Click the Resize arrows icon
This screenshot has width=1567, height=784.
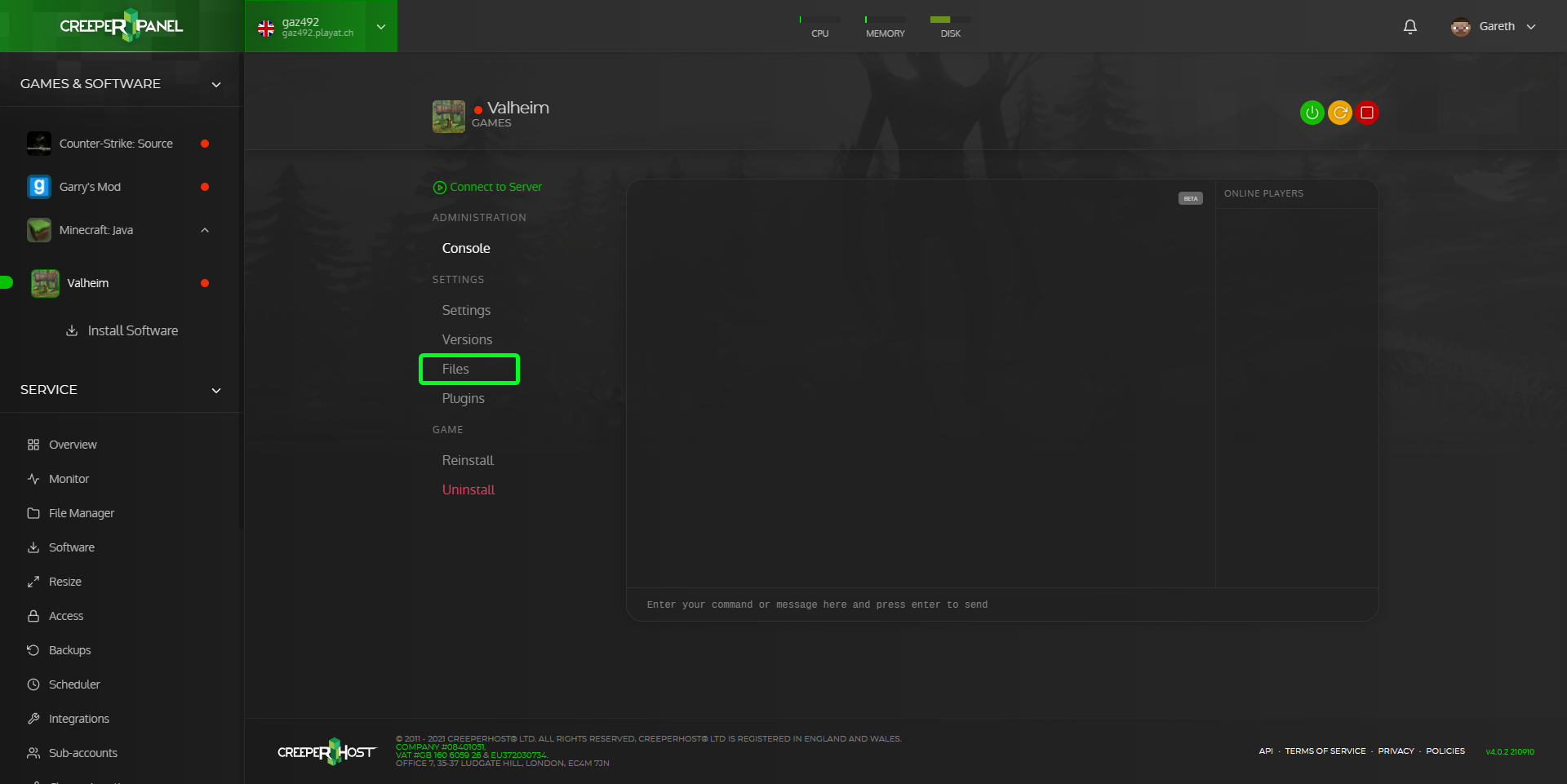[33, 582]
